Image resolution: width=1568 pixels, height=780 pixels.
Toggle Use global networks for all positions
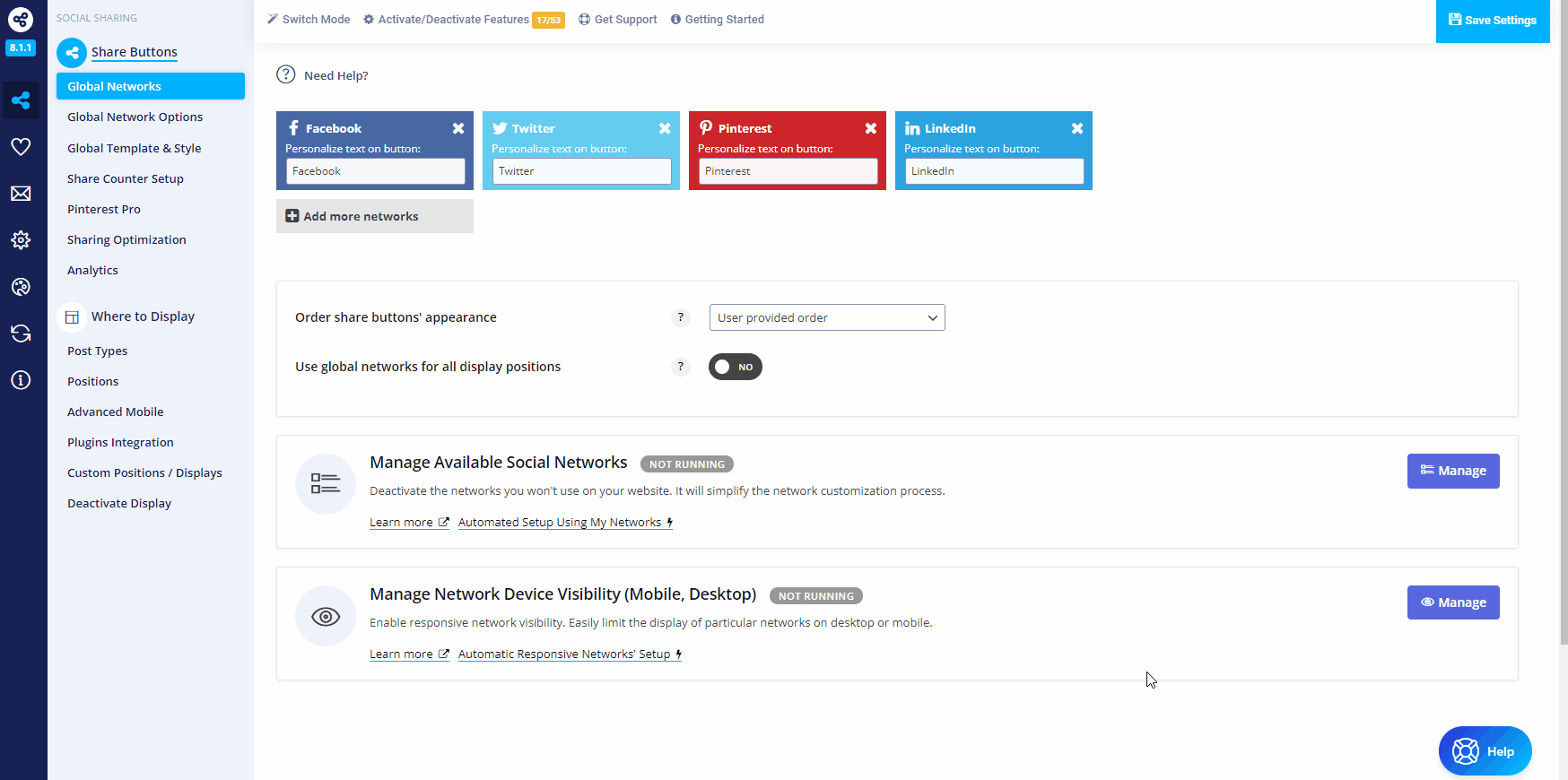point(735,367)
